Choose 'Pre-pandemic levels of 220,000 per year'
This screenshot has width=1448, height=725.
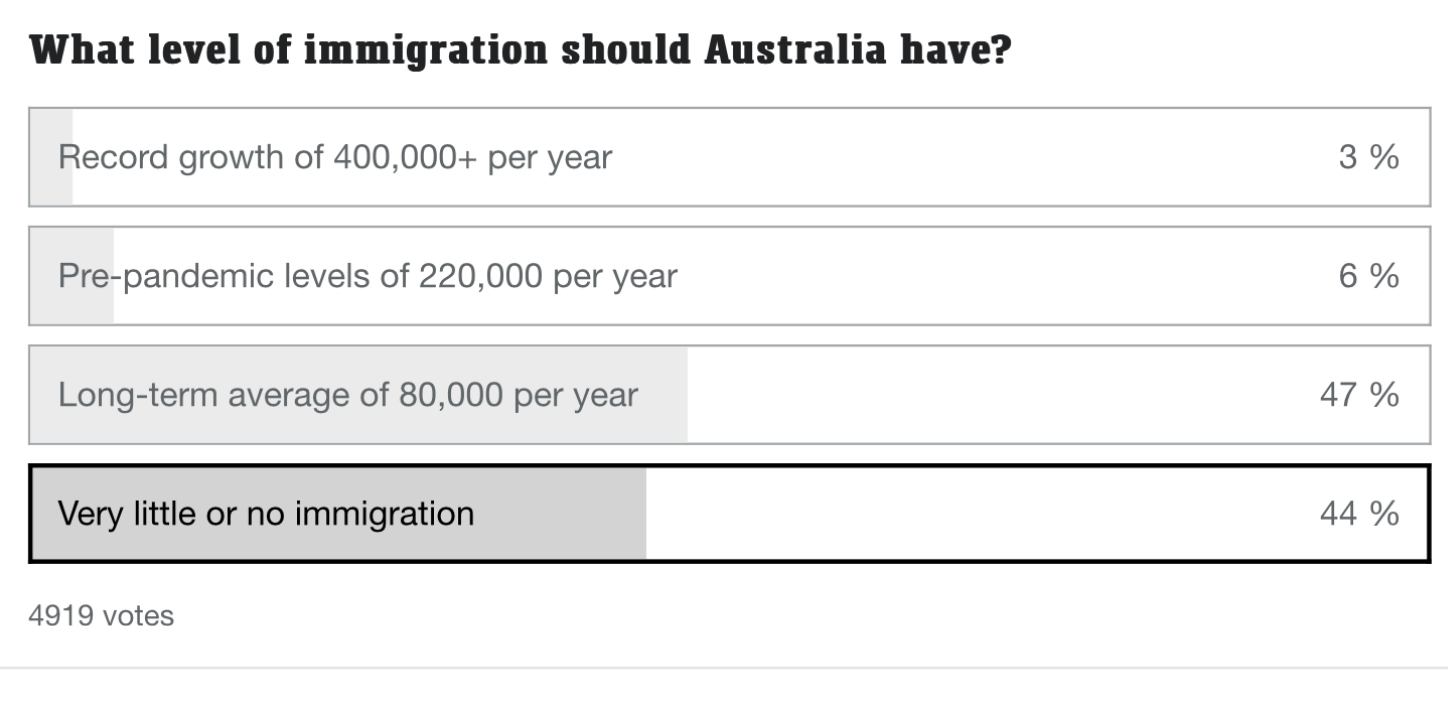coord(729,276)
